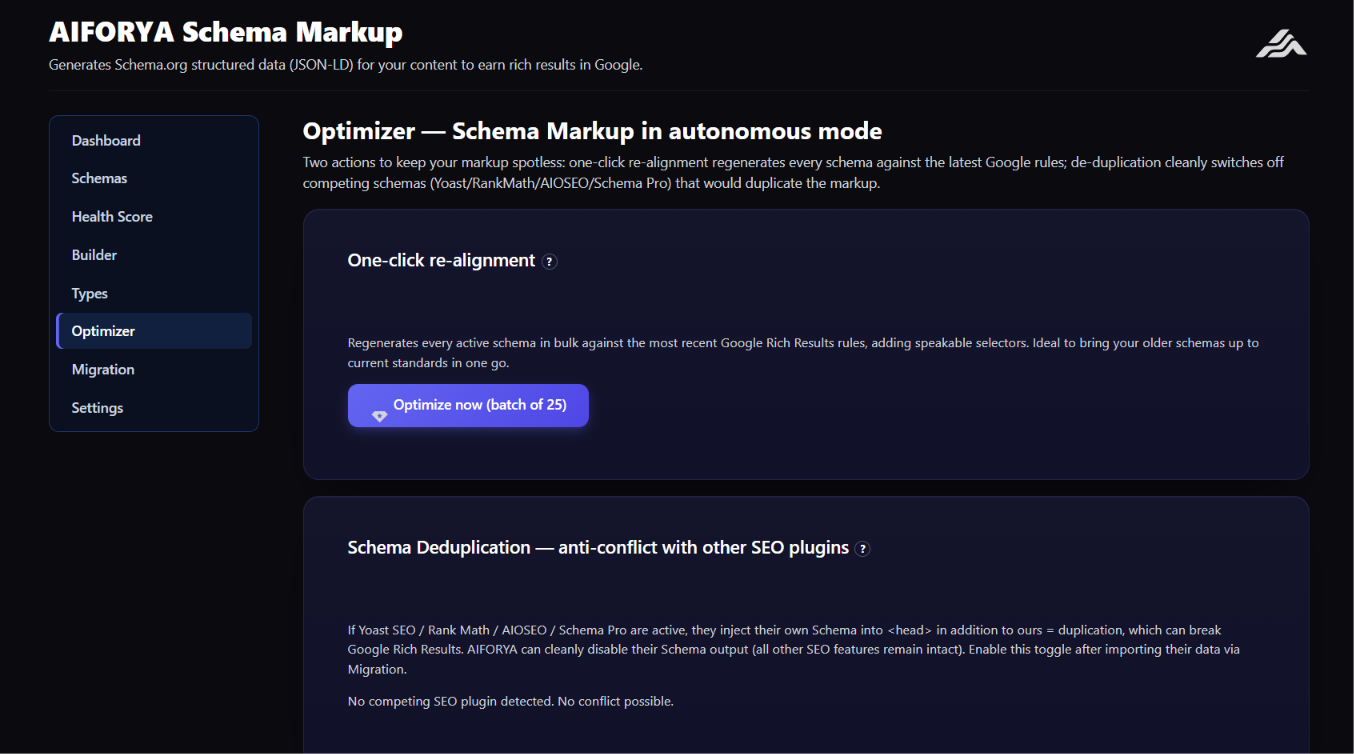Click the diamond icon on Optimize button
Viewport: 1354px width, 754px height.
coord(379,416)
